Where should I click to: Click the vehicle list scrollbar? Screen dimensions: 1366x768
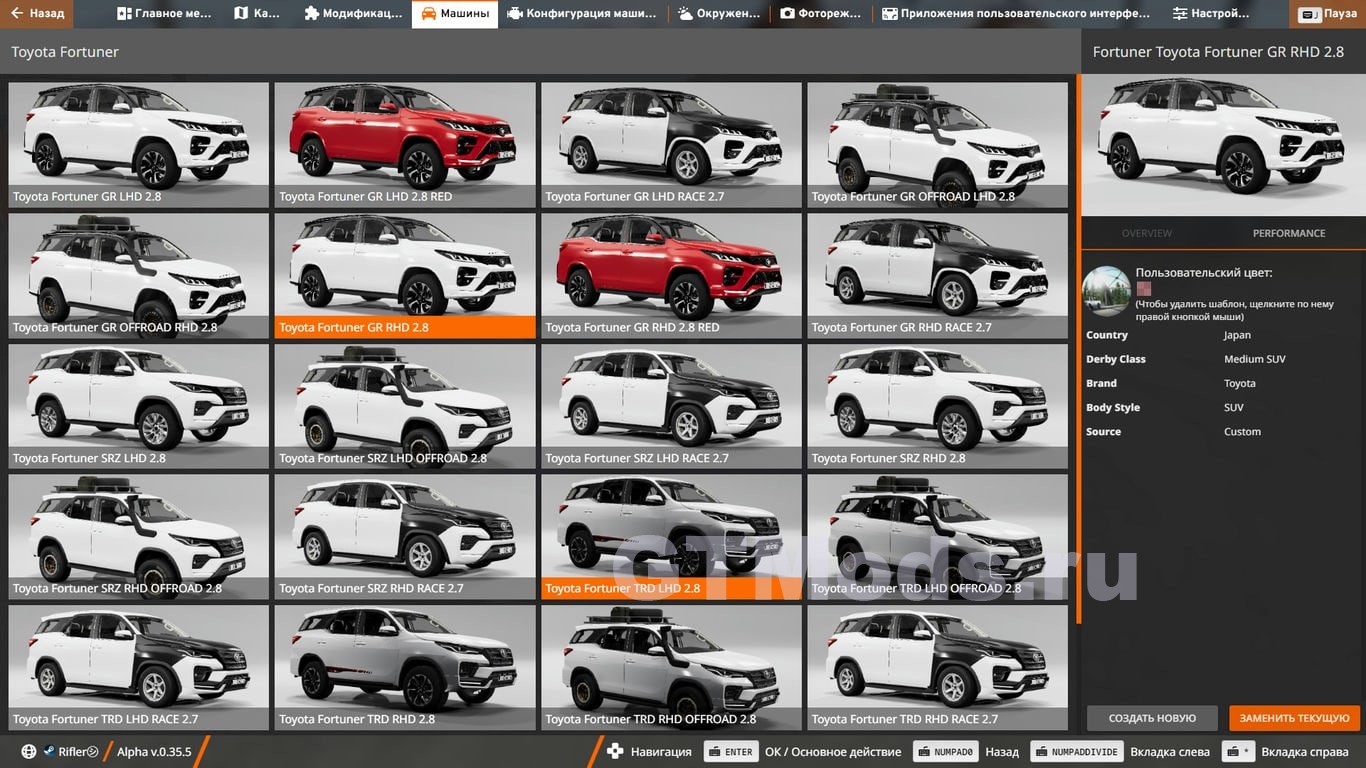pyautogui.click(x=1078, y=348)
